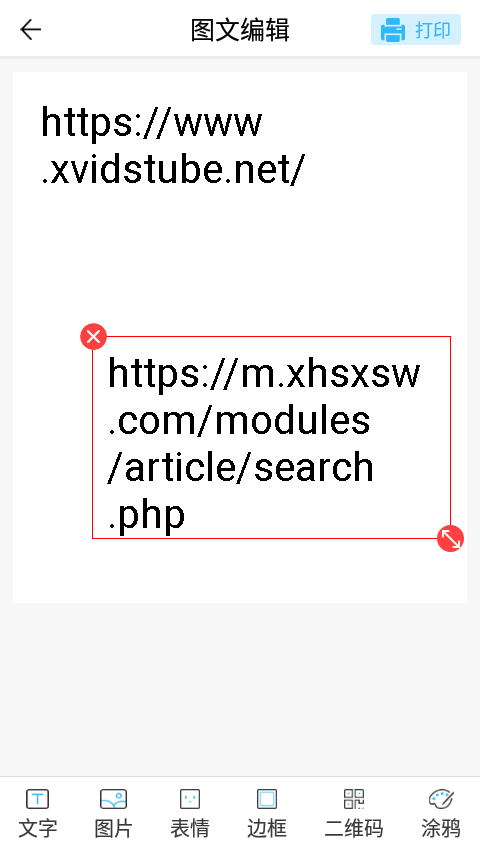Tap the 二维码 label in bottom bar
Screen dimensions: 480x854
354,828
